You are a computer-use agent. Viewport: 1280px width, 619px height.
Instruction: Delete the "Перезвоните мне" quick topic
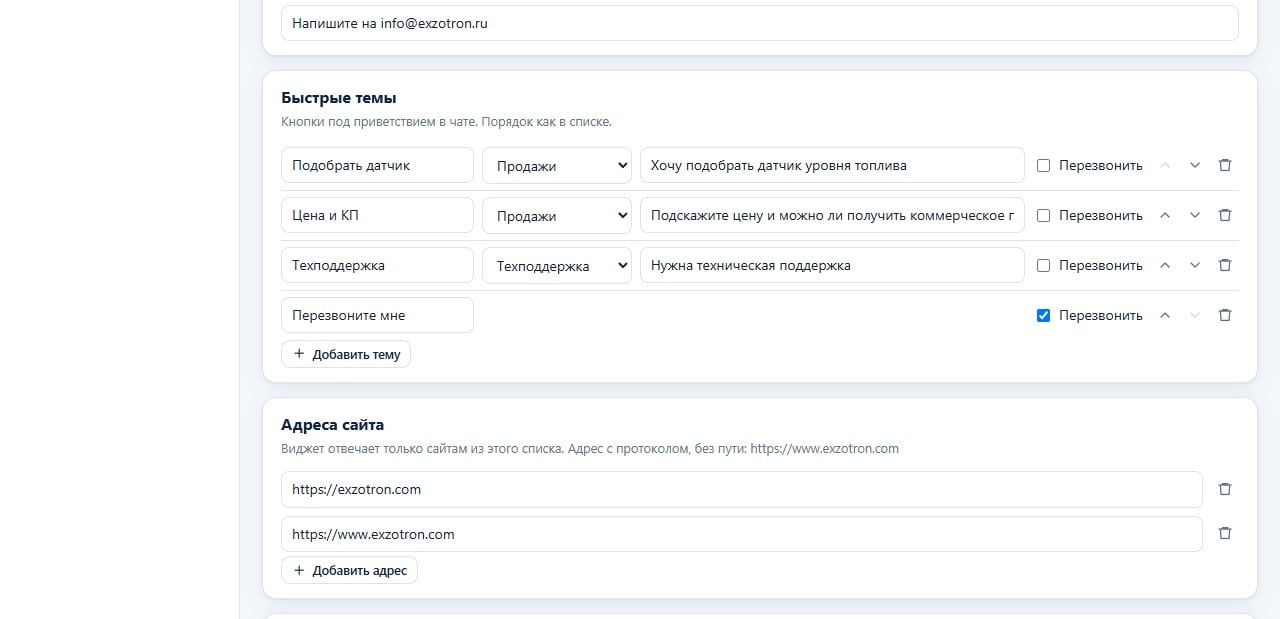[x=1225, y=315]
